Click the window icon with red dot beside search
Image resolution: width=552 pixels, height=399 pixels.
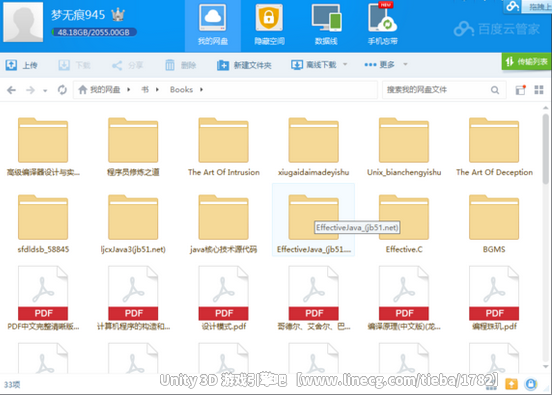pyautogui.click(x=521, y=90)
